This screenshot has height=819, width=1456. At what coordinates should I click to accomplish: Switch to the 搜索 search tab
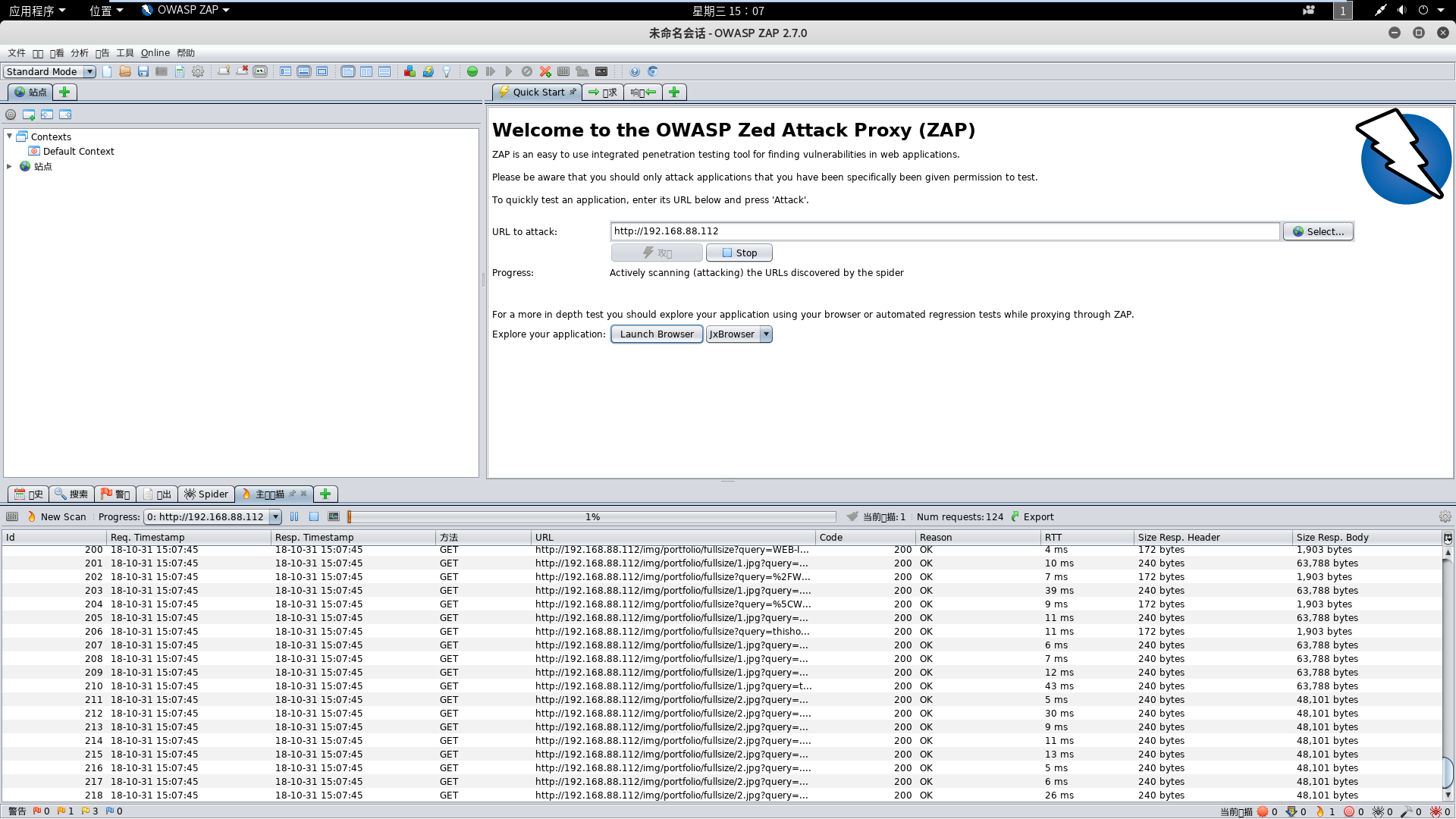[x=71, y=494]
